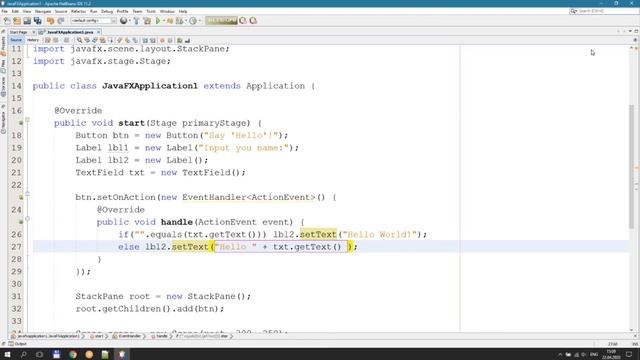This screenshot has width=640, height=360.
Task: Open the Output window at bottom
Action: pyautogui.click(x=17, y=344)
